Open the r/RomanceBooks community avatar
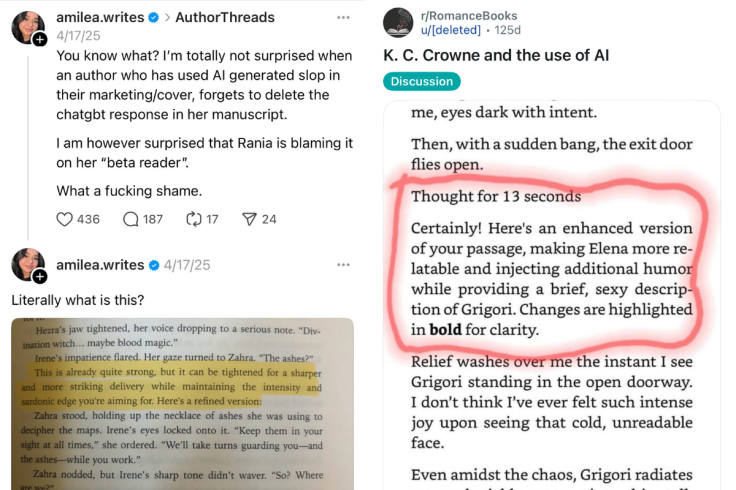The height and width of the screenshot is (490, 736). [x=398, y=23]
